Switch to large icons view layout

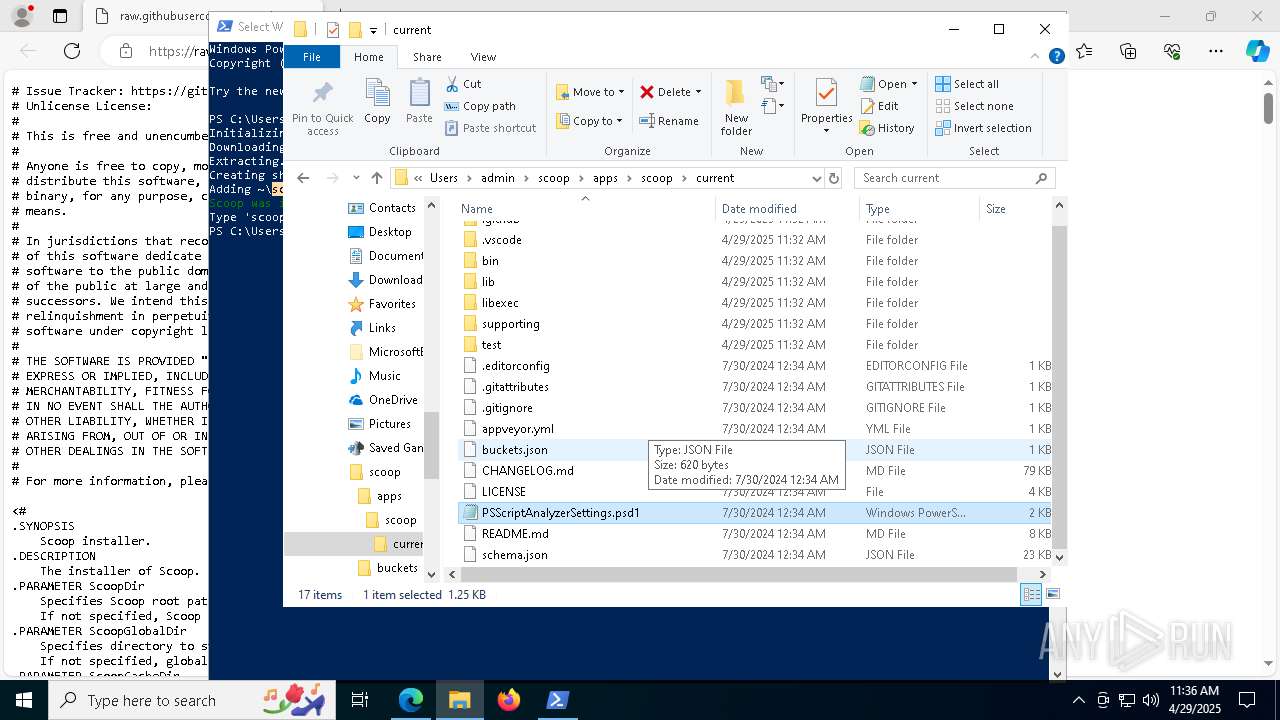tap(1052, 594)
